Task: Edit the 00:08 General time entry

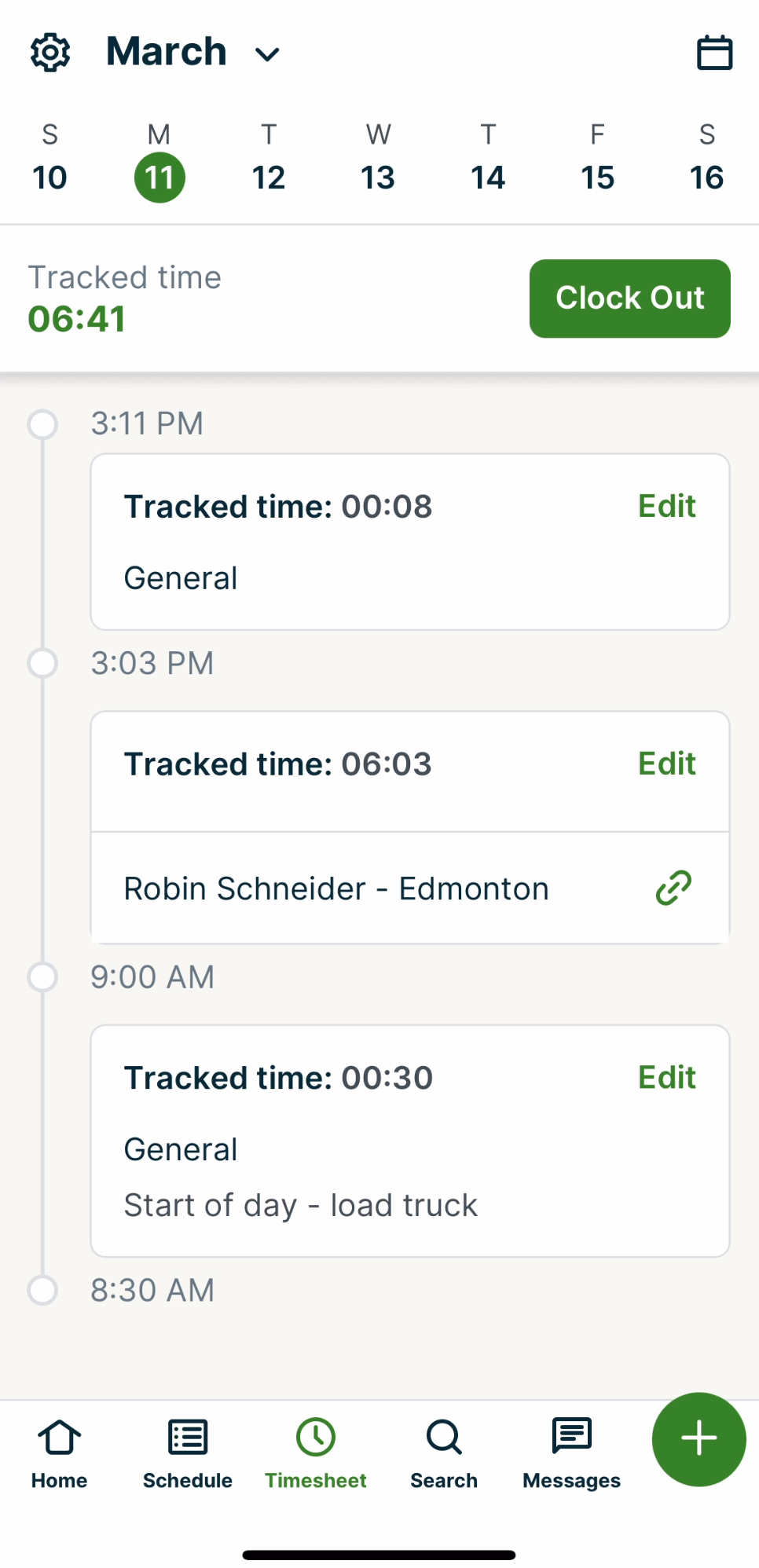Action: coord(666,507)
